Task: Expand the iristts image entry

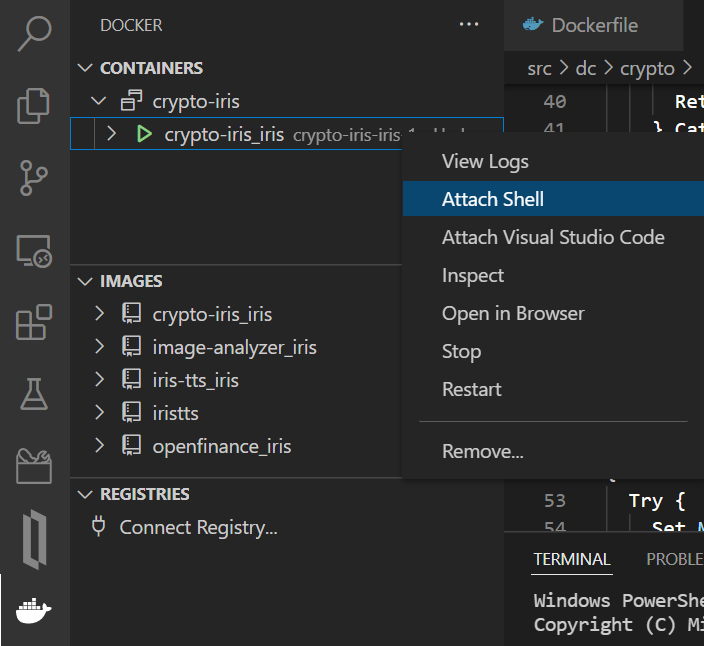Action: pyautogui.click(x=99, y=412)
